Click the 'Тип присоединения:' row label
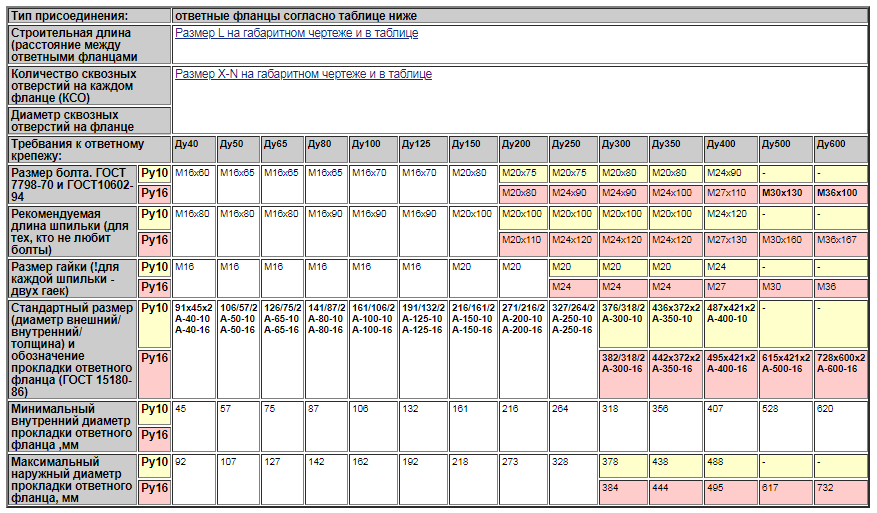 89,16
